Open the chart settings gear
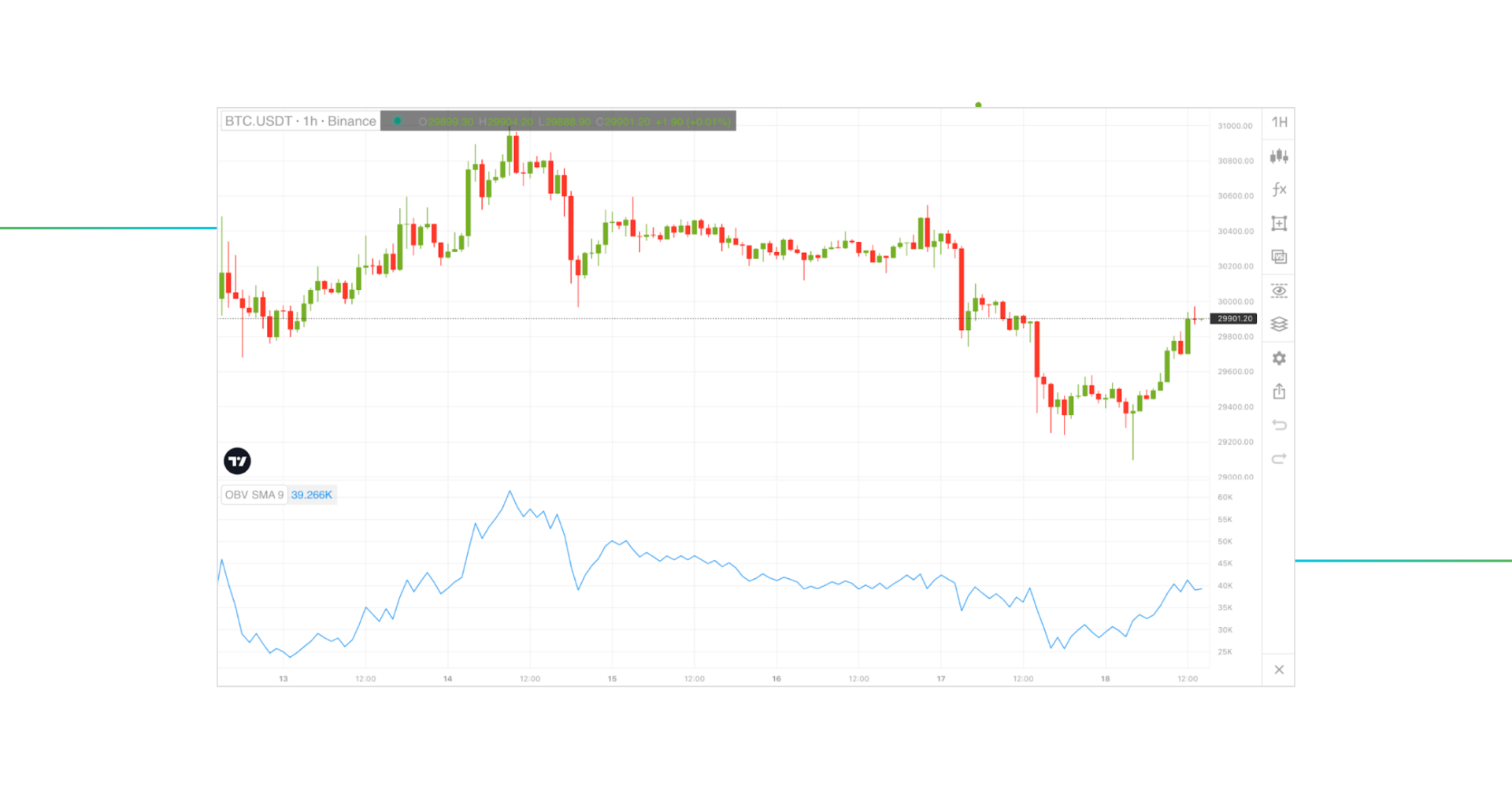 (1279, 358)
